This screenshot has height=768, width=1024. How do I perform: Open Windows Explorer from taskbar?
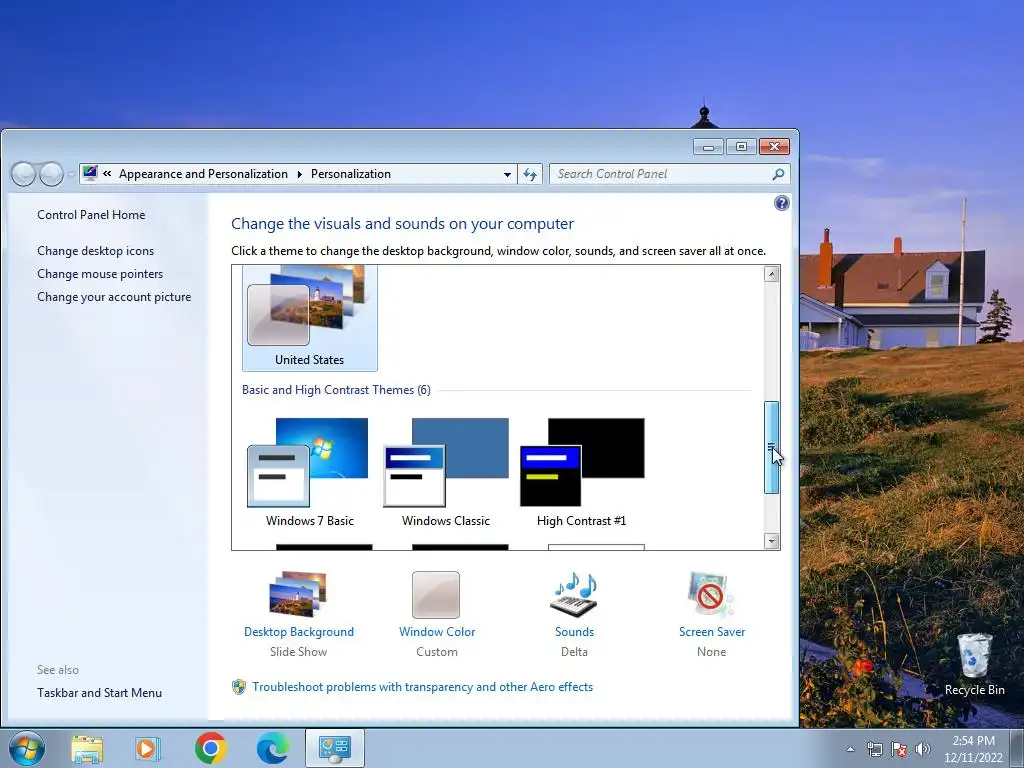tap(87, 748)
